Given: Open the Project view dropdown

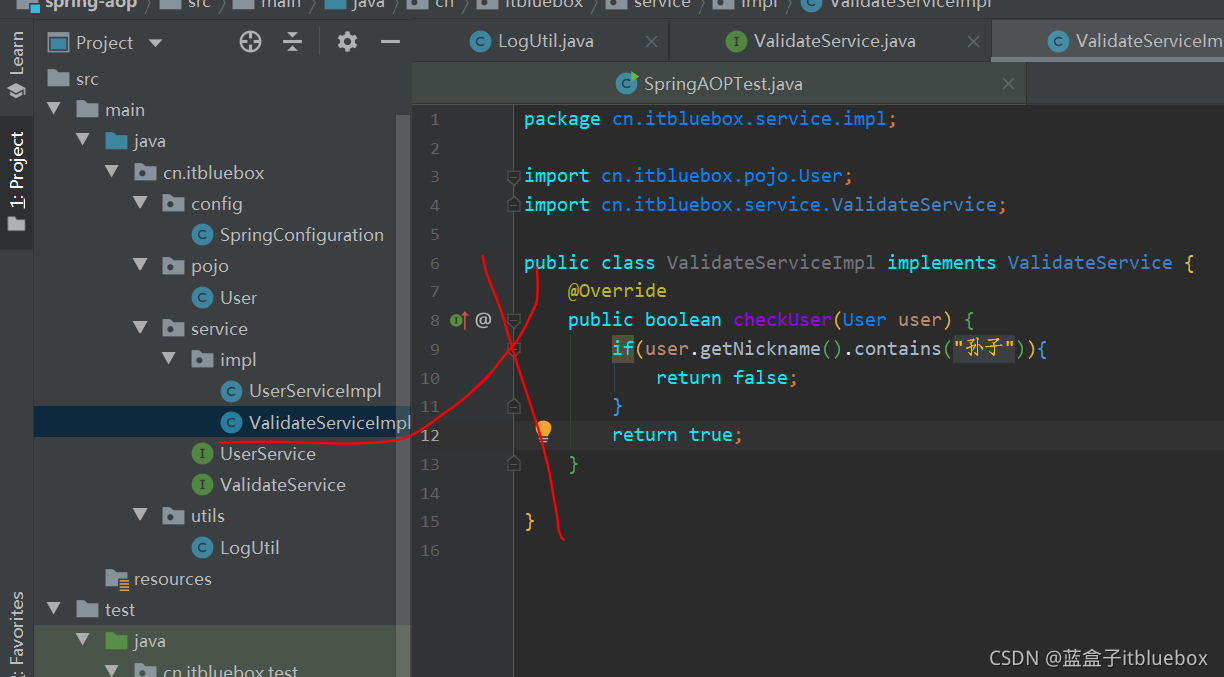Looking at the screenshot, I should click(x=155, y=43).
